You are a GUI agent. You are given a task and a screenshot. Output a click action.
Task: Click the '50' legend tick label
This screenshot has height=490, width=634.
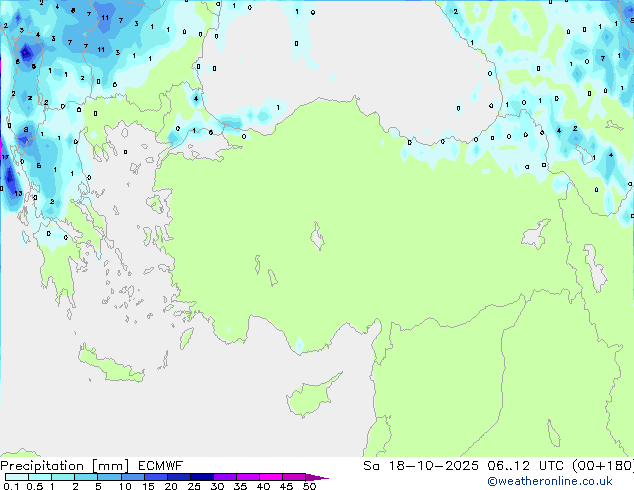[310, 486]
